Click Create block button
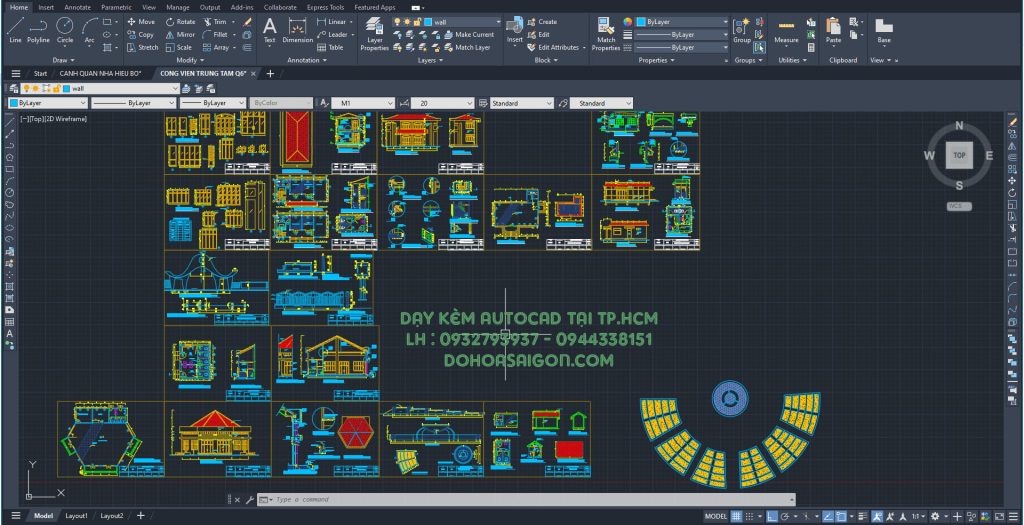This screenshot has height=525, width=1024. coord(542,22)
